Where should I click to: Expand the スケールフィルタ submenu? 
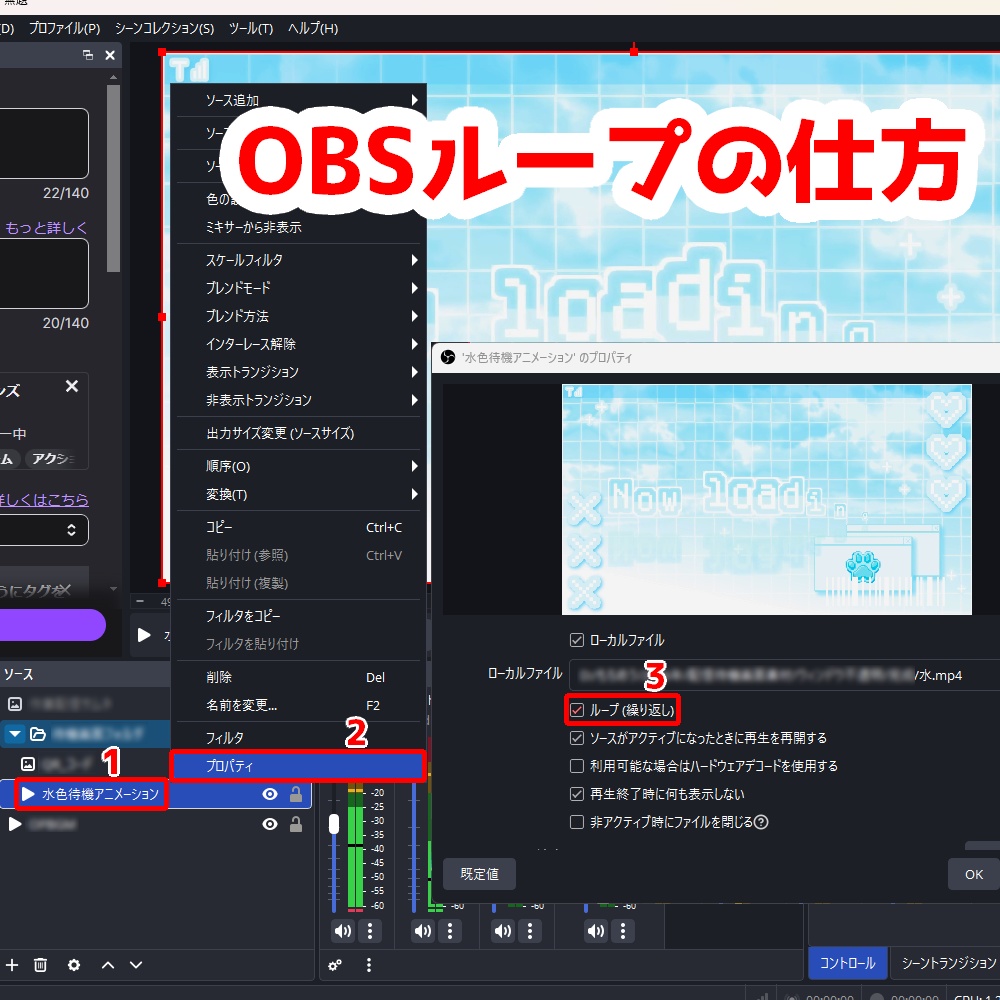point(250,259)
